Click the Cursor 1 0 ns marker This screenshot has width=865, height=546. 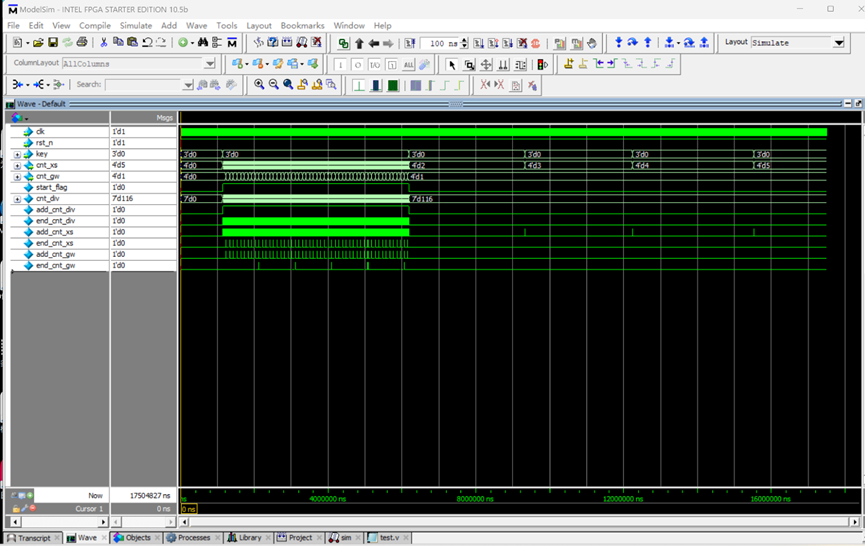click(x=189, y=509)
